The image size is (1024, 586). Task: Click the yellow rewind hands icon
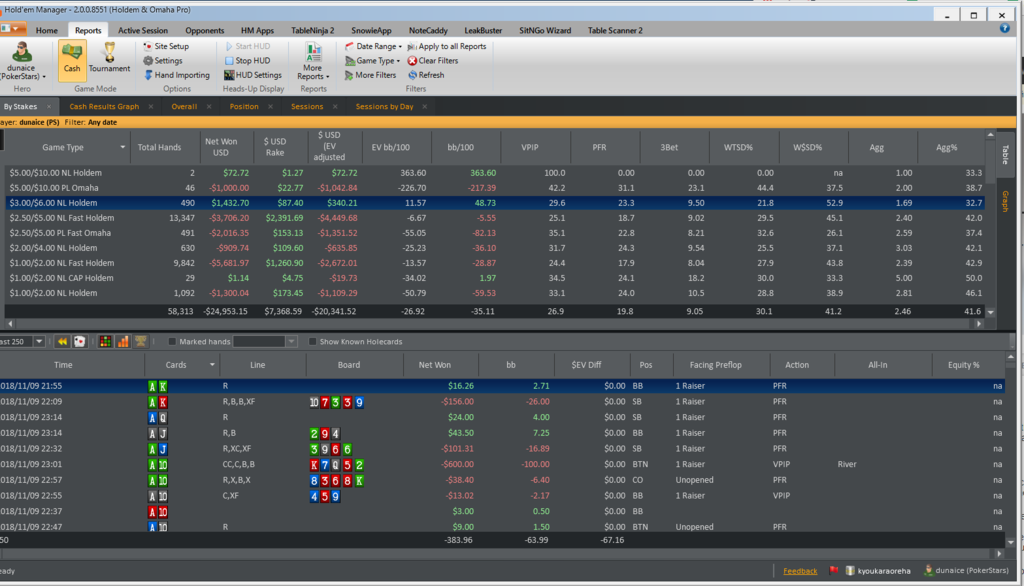click(62, 342)
